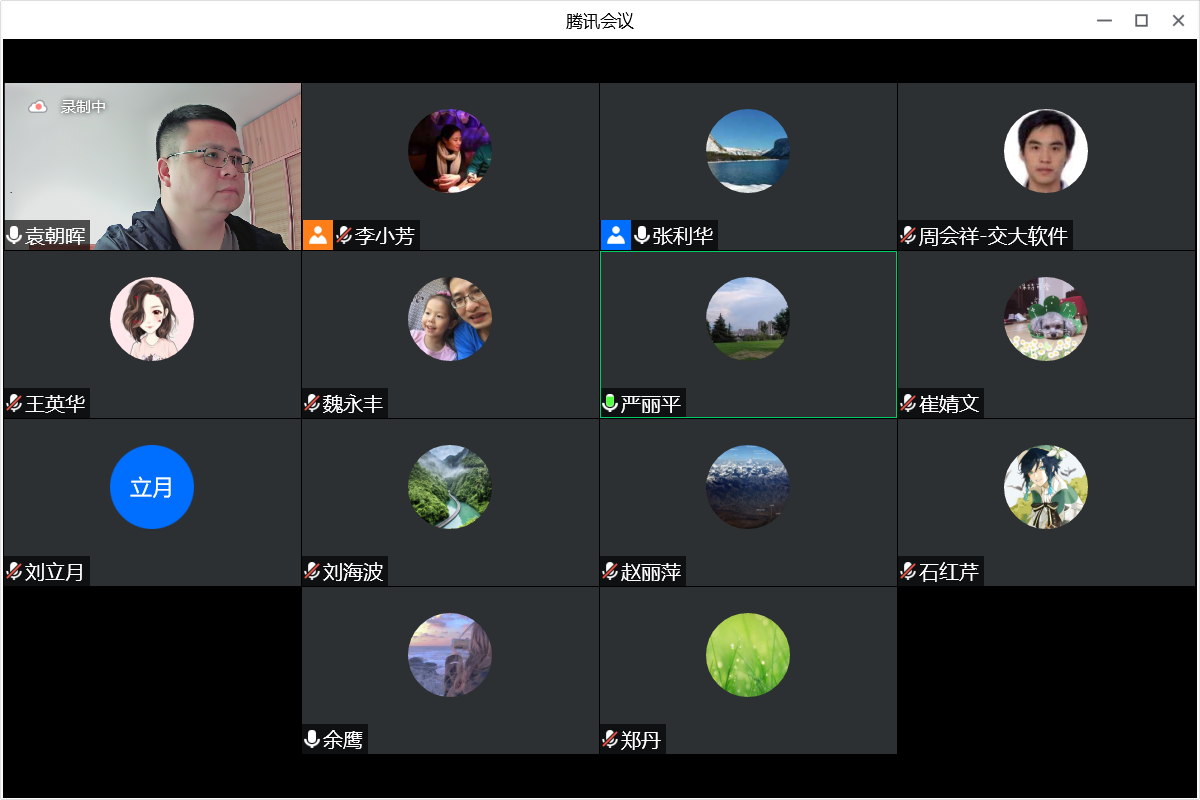Image resolution: width=1200 pixels, height=800 pixels.
Task: Select 魏永丰's family photo avatar
Action: 450,319
